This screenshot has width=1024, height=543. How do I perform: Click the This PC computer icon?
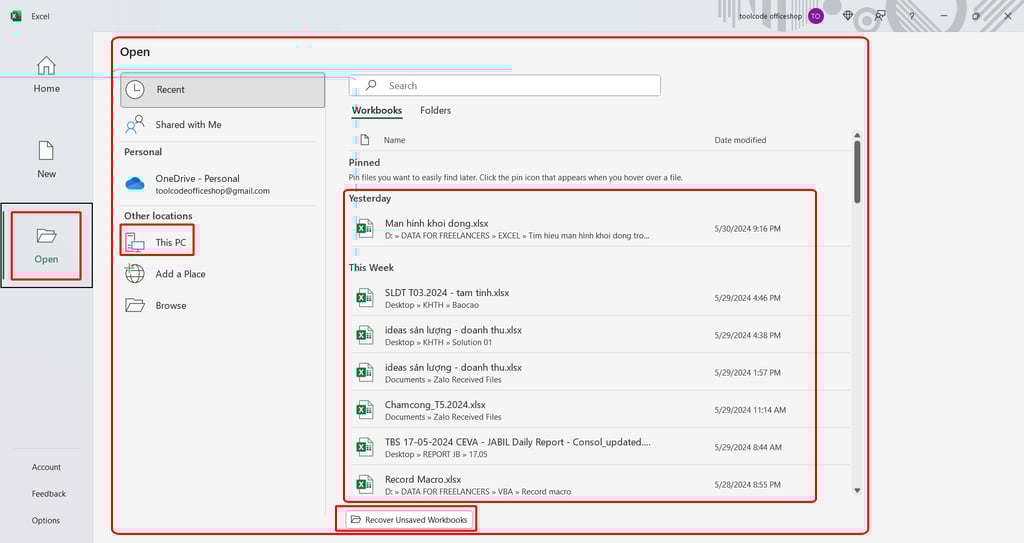click(x=135, y=242)
